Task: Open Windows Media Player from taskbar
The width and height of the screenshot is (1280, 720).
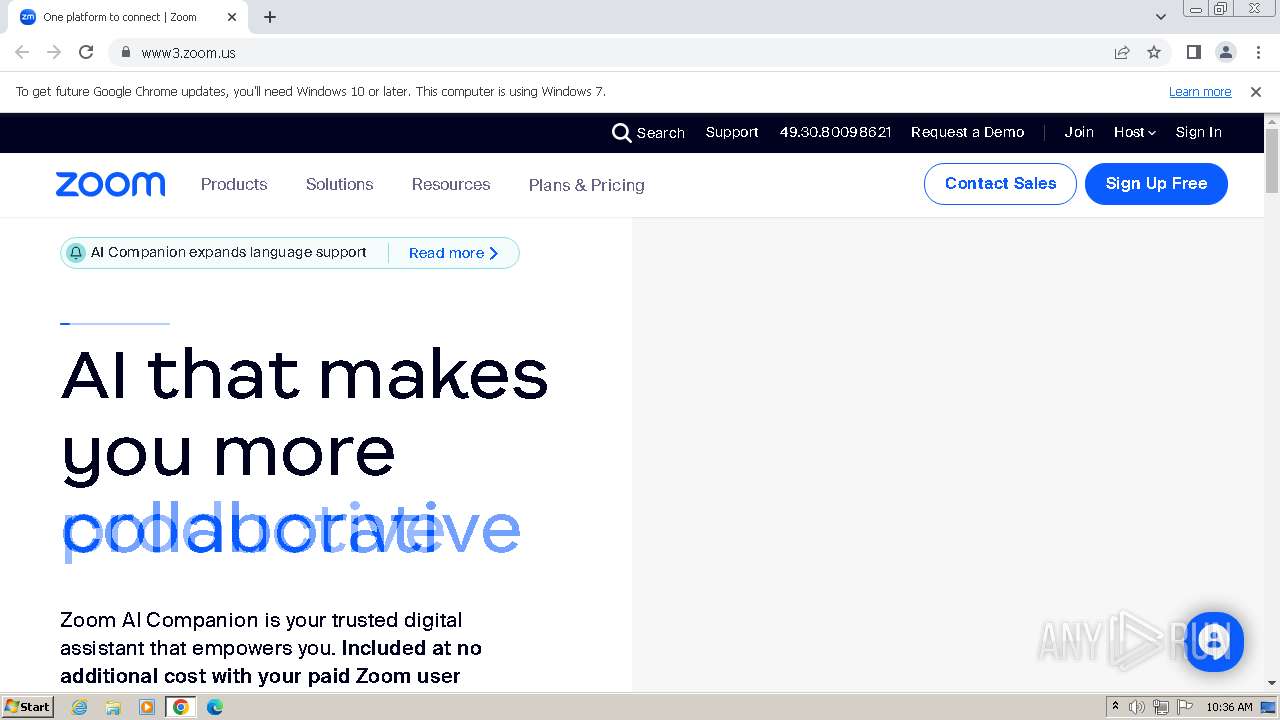Action: [146, 707]
